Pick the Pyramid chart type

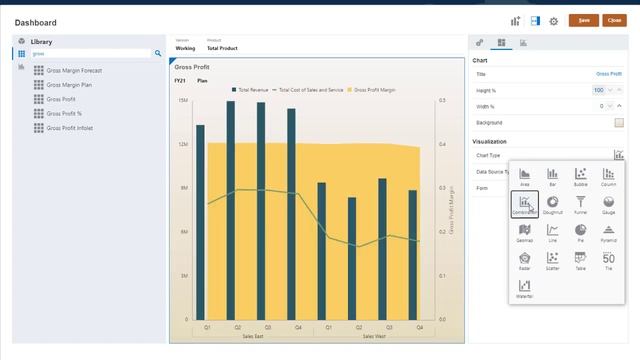point(608,232)
